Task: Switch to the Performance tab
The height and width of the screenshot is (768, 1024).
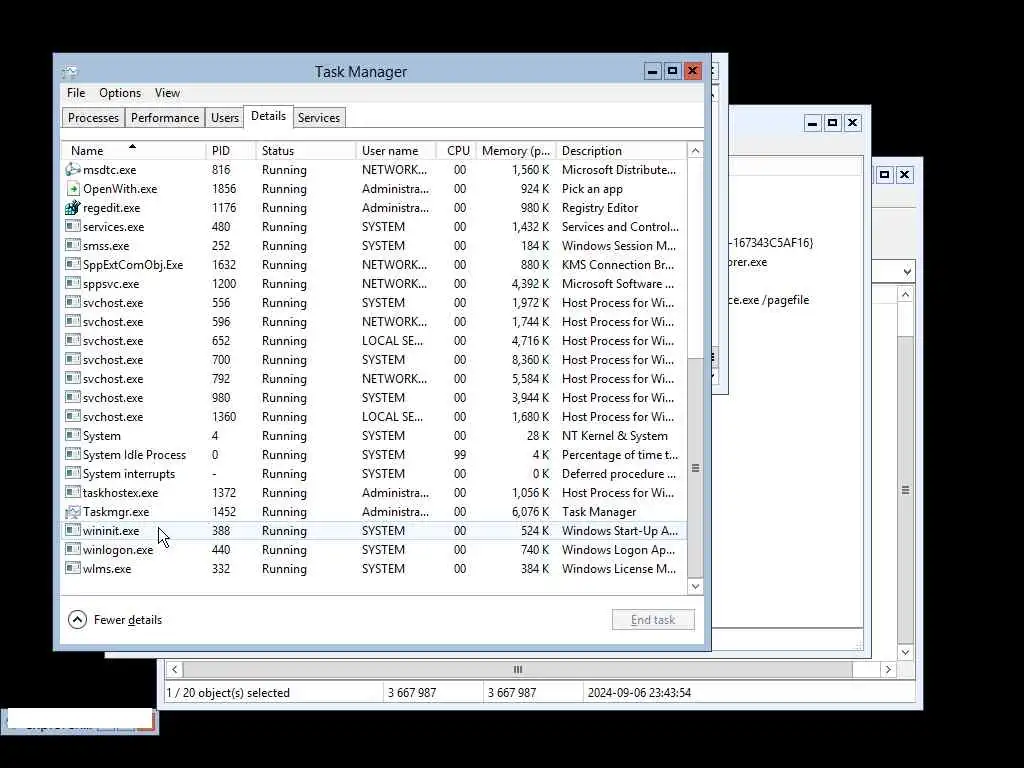Action: 165,118
